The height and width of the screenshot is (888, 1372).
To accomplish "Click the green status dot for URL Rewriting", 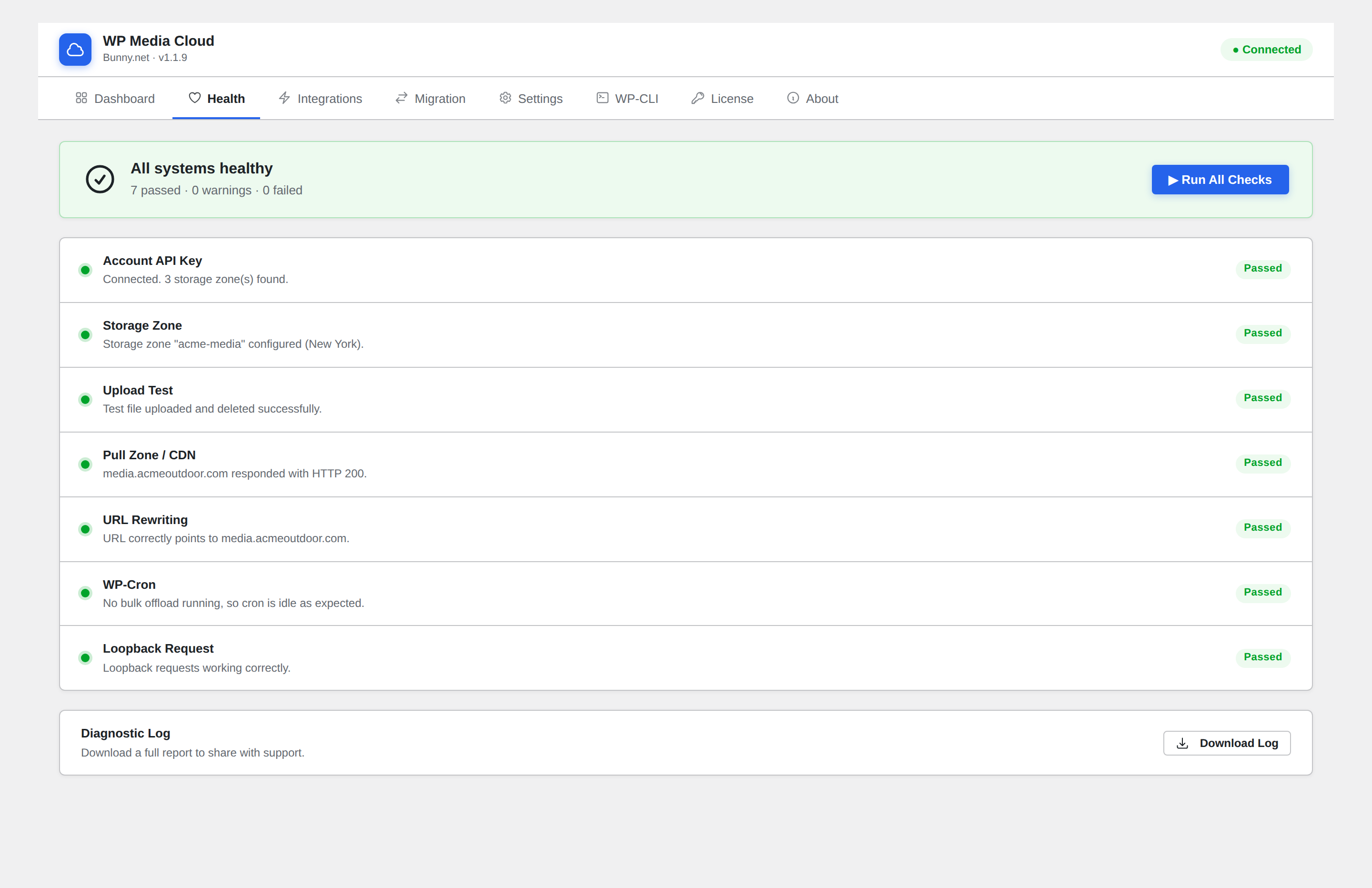I will coord(85,529).
